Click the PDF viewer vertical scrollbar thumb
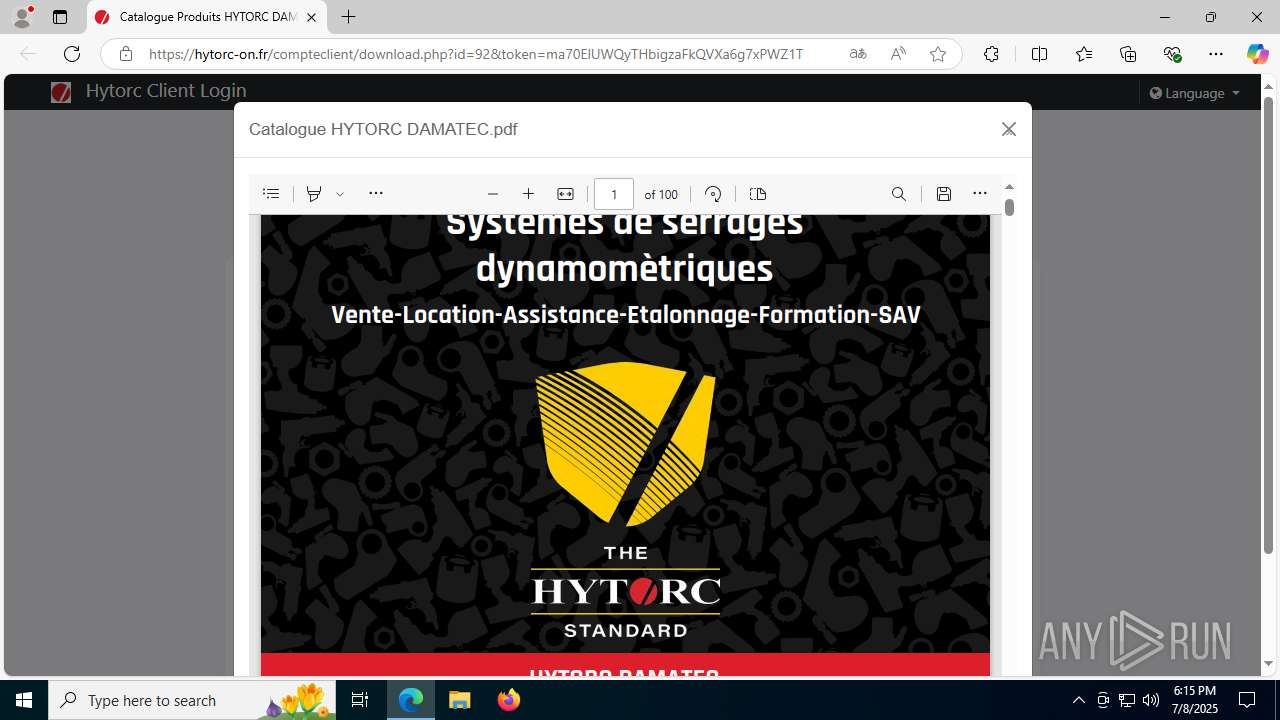Screen dimensions: 1280x720 [x=1009, y=207]
